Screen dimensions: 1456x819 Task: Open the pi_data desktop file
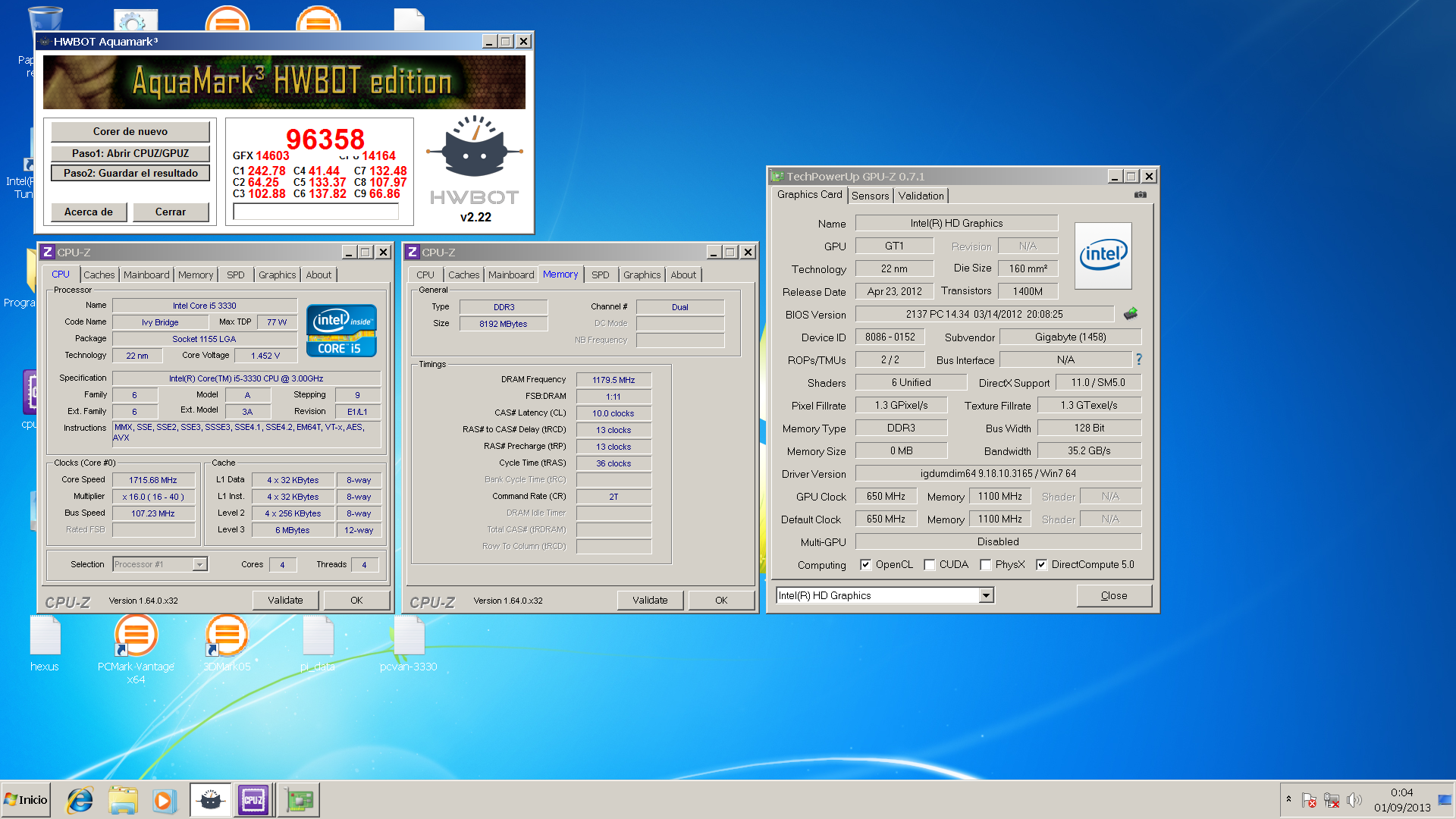318,645
